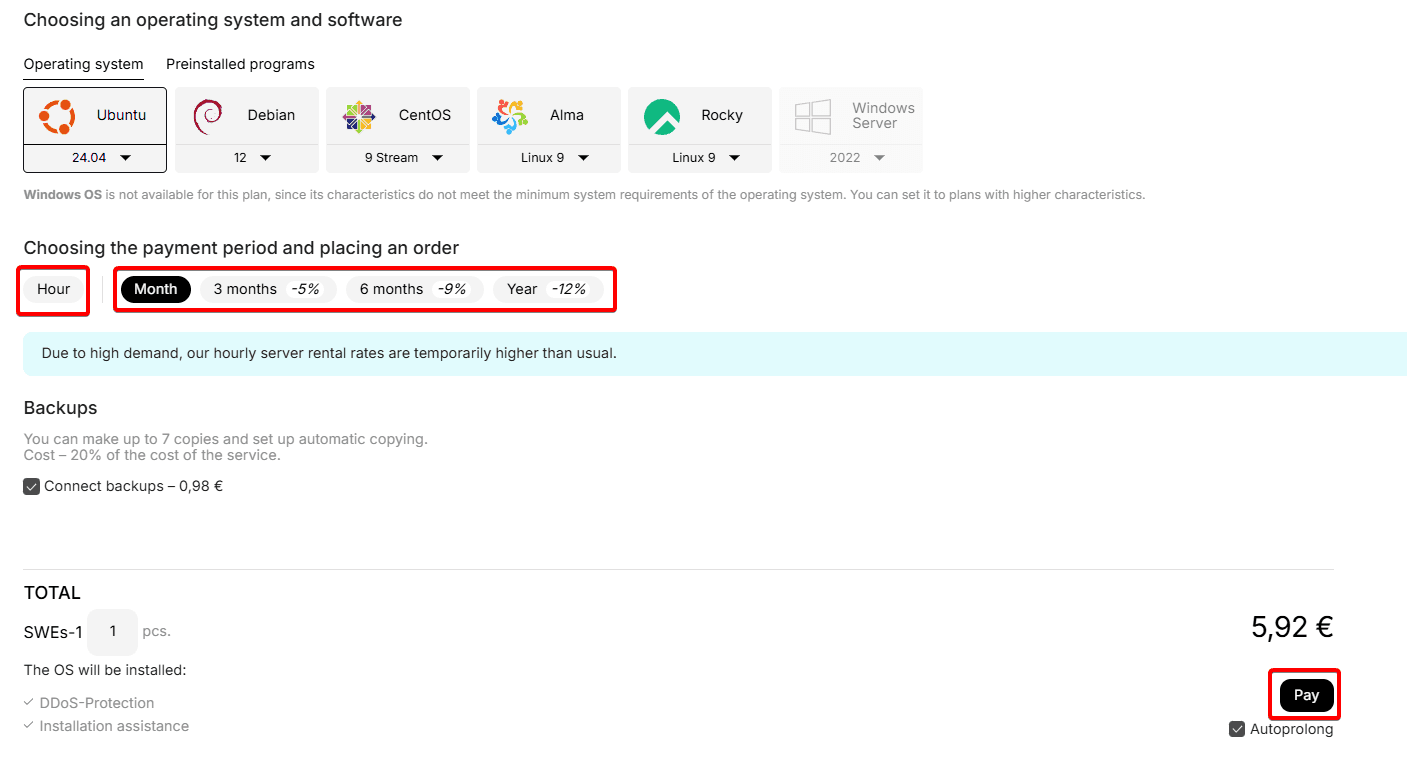Select the Ubuntu logo icon
Image resolution: width=1407 pixels, height=763 pixels.
57,116
